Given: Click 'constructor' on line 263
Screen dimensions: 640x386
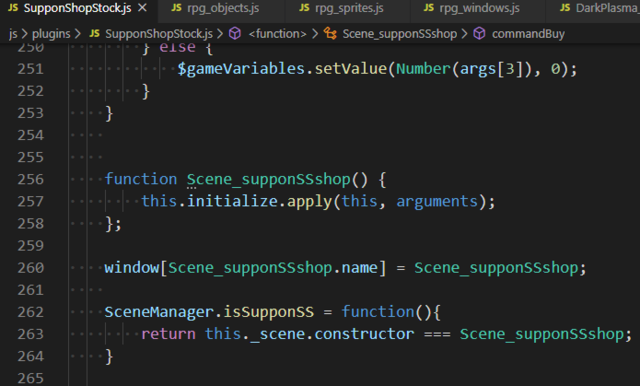Looking at the screenshot, I should click(364, 334).
